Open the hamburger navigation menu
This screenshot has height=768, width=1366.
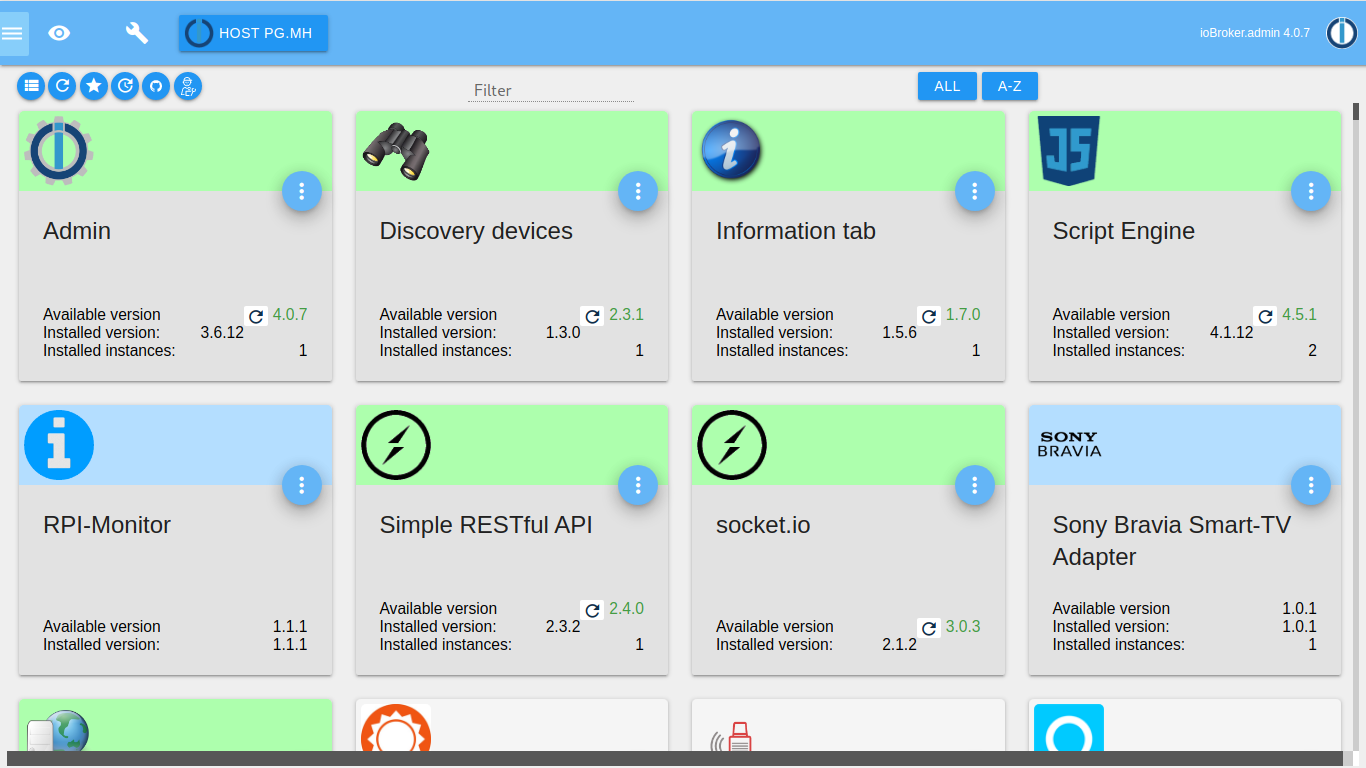(13, 33)
